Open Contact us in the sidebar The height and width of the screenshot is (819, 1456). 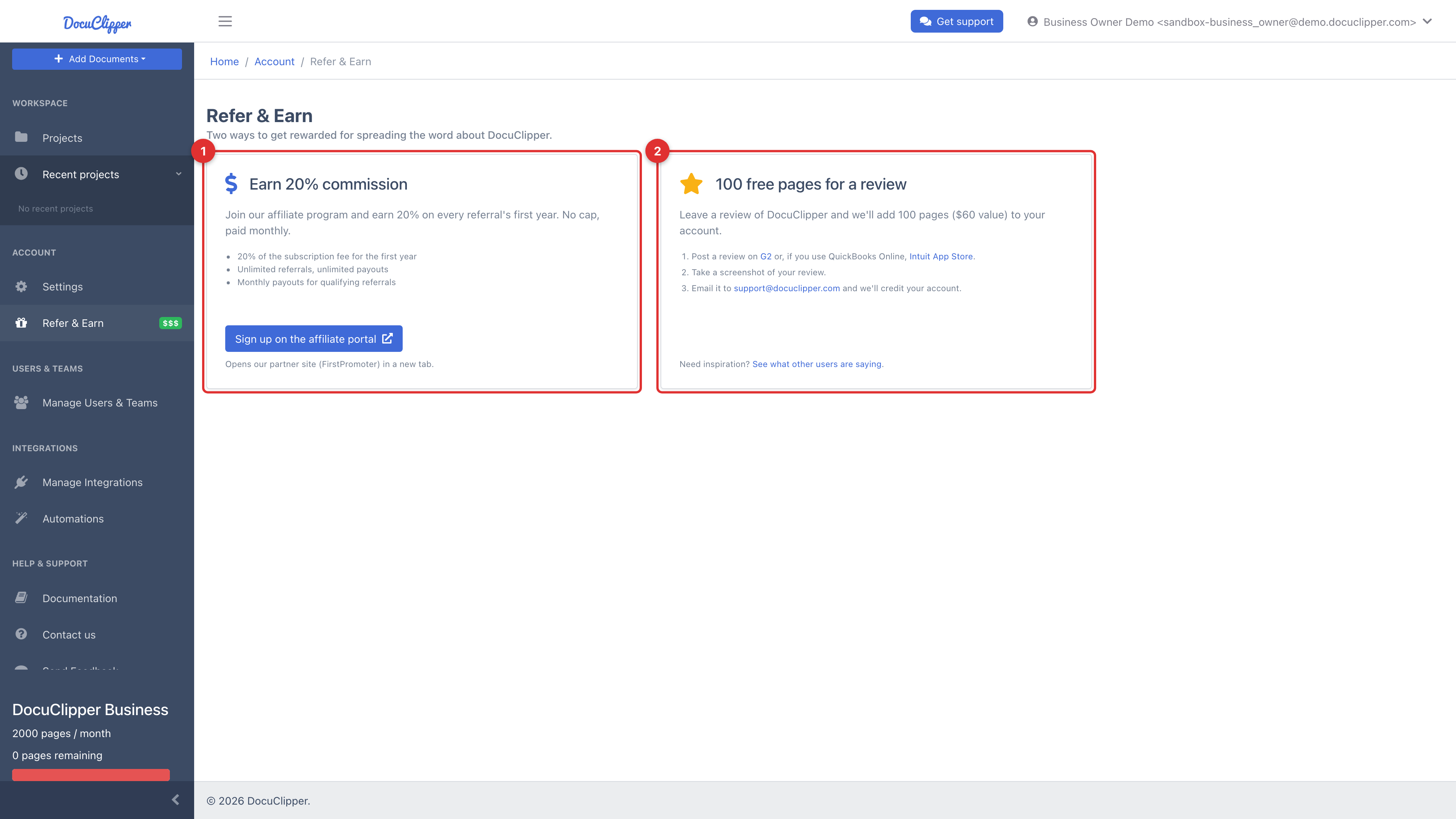[97, 635]
